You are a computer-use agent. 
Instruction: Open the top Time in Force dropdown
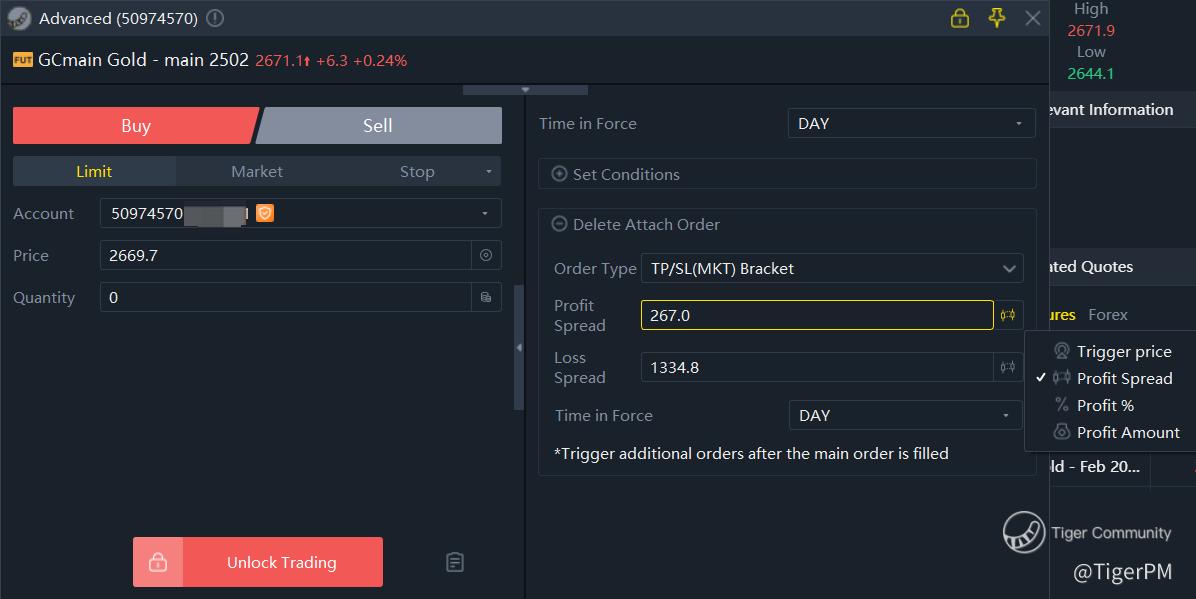[911, 124]
